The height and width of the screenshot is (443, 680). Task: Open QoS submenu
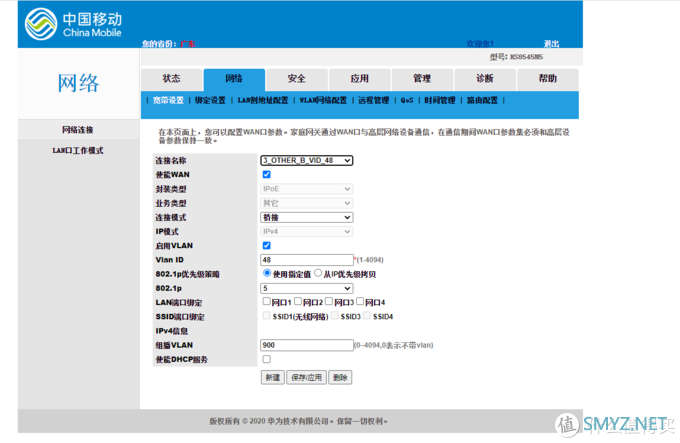point(407,101)
